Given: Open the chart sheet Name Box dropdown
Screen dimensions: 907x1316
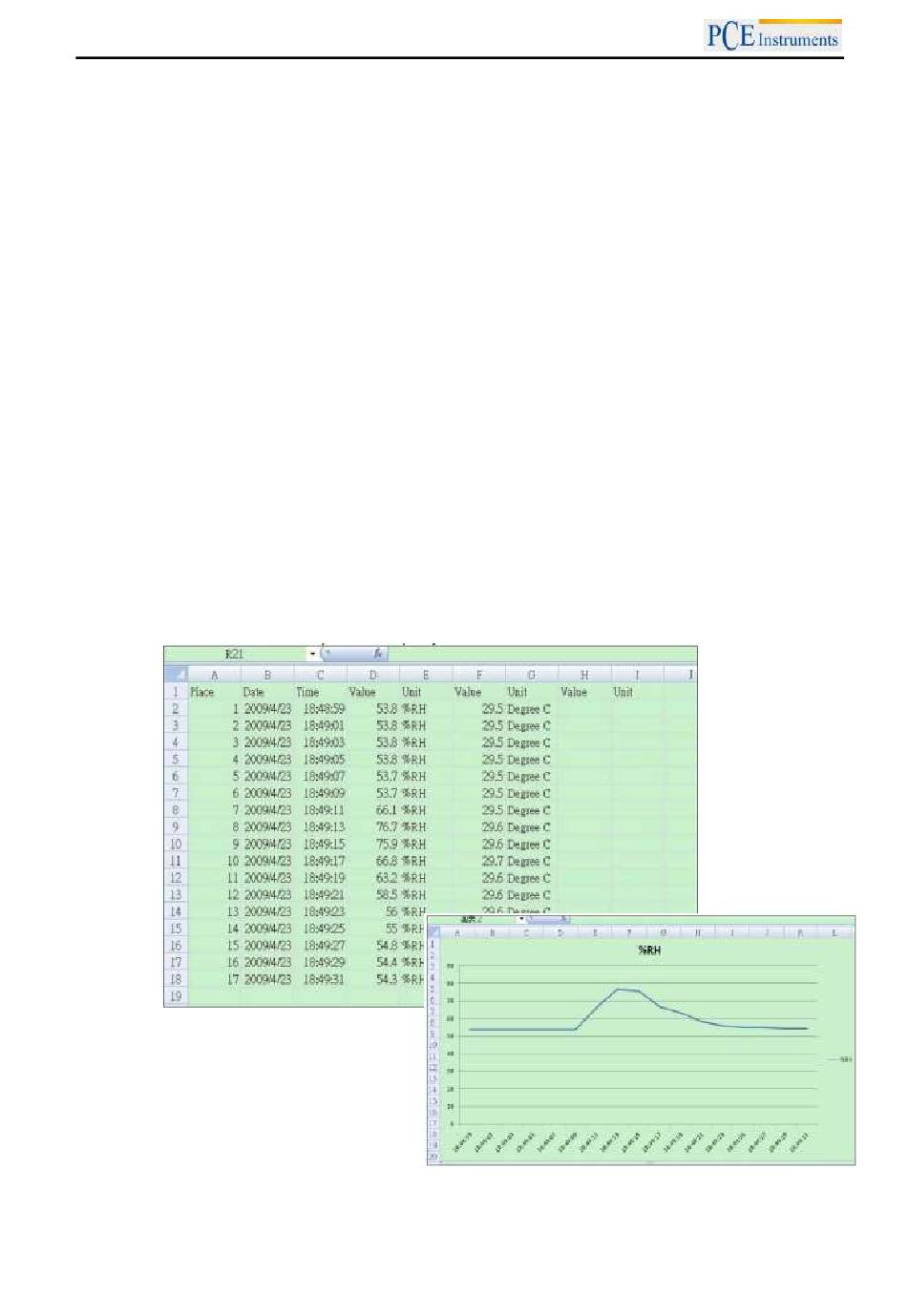Looking at the screenshot, I should click(x=520, y=920).
